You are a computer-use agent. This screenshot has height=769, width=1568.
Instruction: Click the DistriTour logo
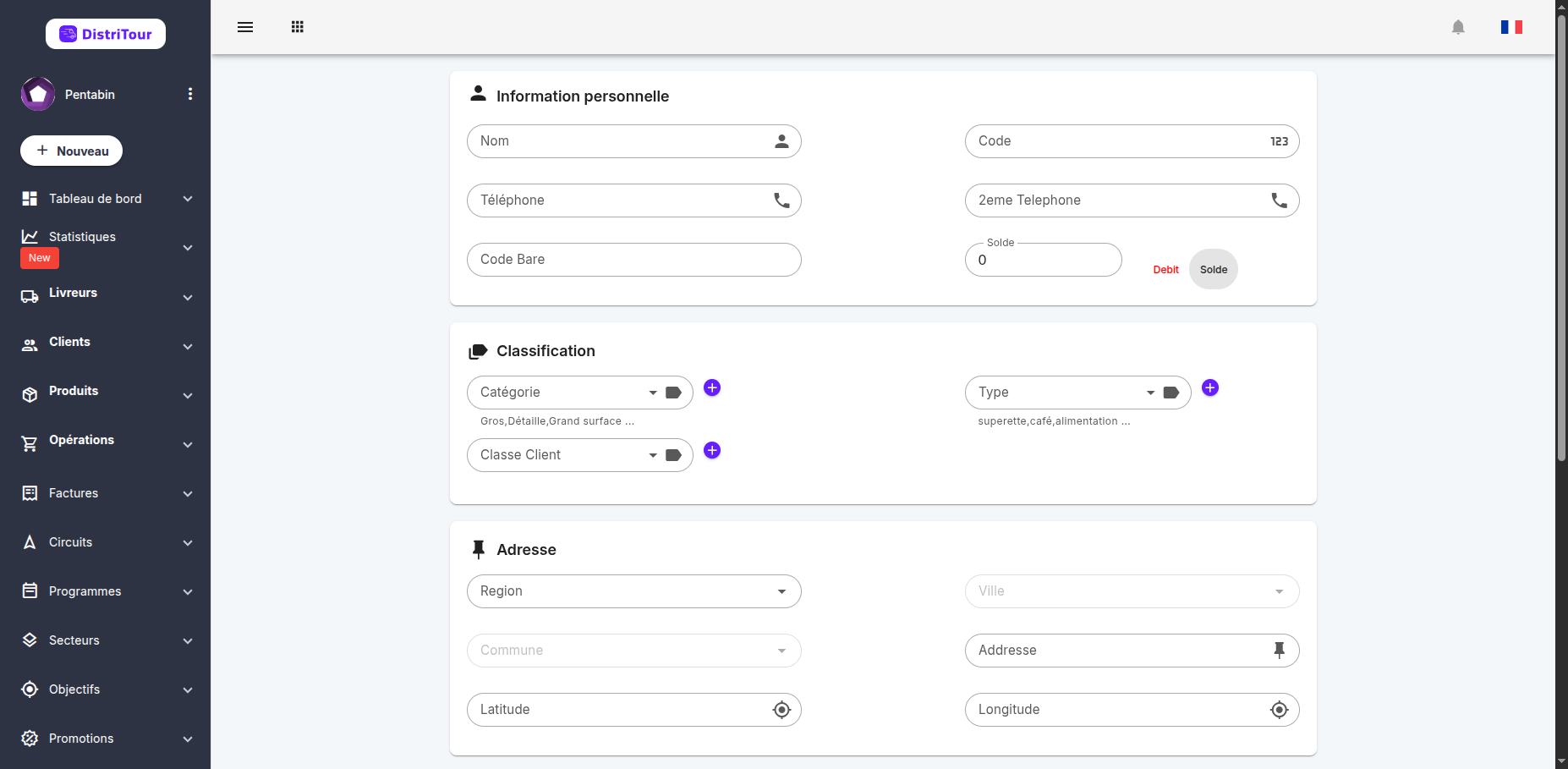[x=106, y=34]
